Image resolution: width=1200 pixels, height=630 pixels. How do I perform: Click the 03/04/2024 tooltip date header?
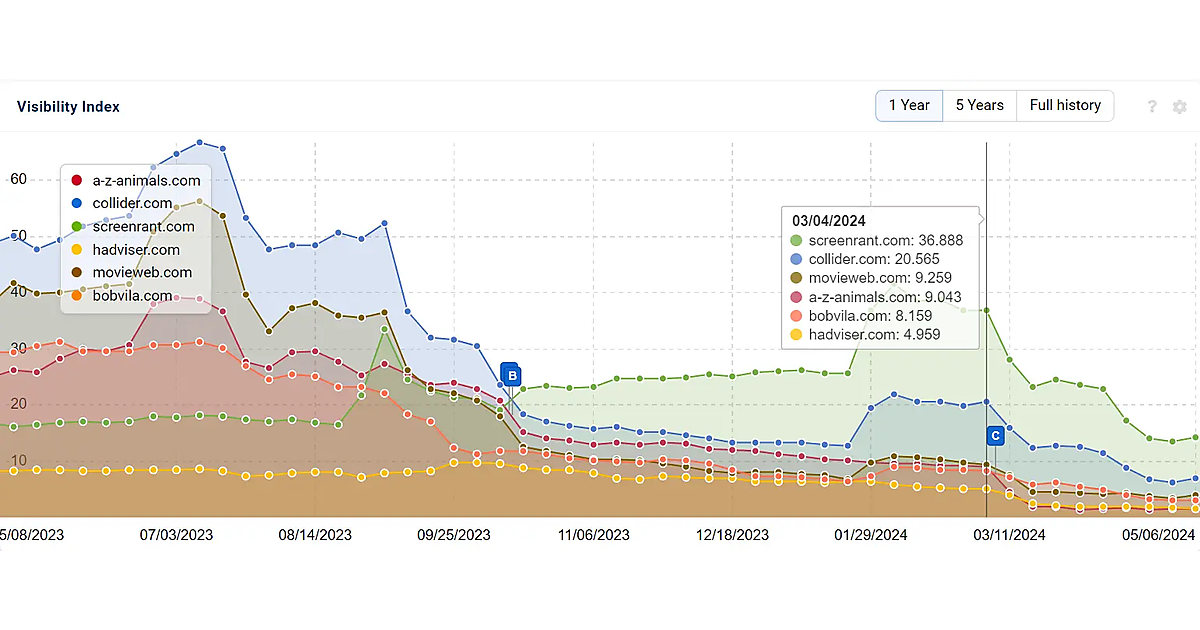point(828,221)
